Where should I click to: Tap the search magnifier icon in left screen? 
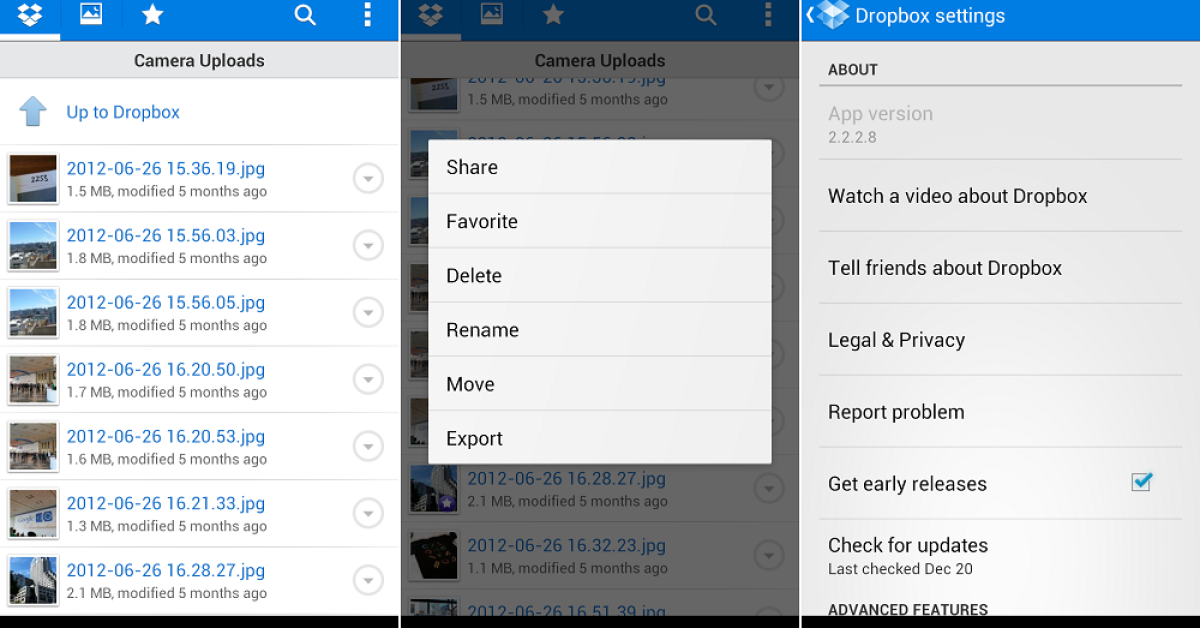coord(305,15)
